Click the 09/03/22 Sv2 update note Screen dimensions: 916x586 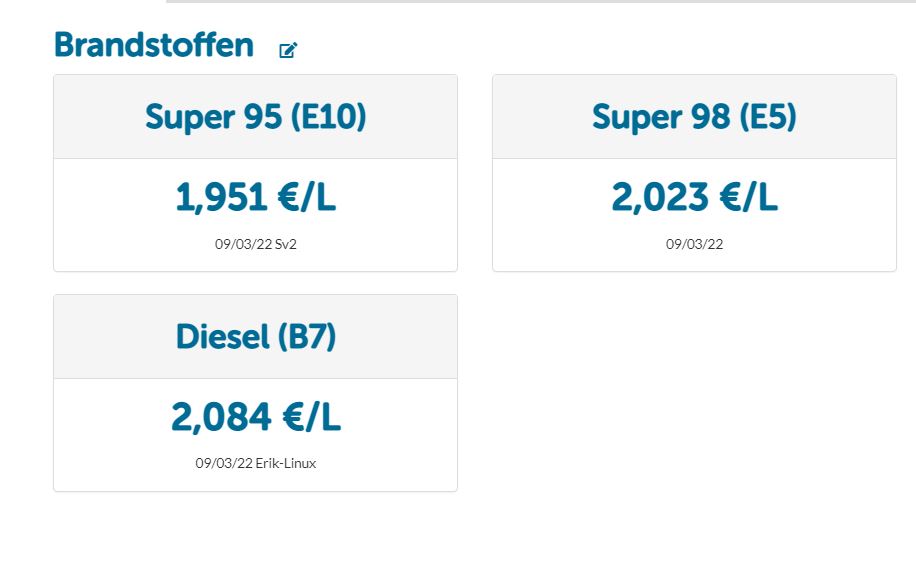point(255,244)
